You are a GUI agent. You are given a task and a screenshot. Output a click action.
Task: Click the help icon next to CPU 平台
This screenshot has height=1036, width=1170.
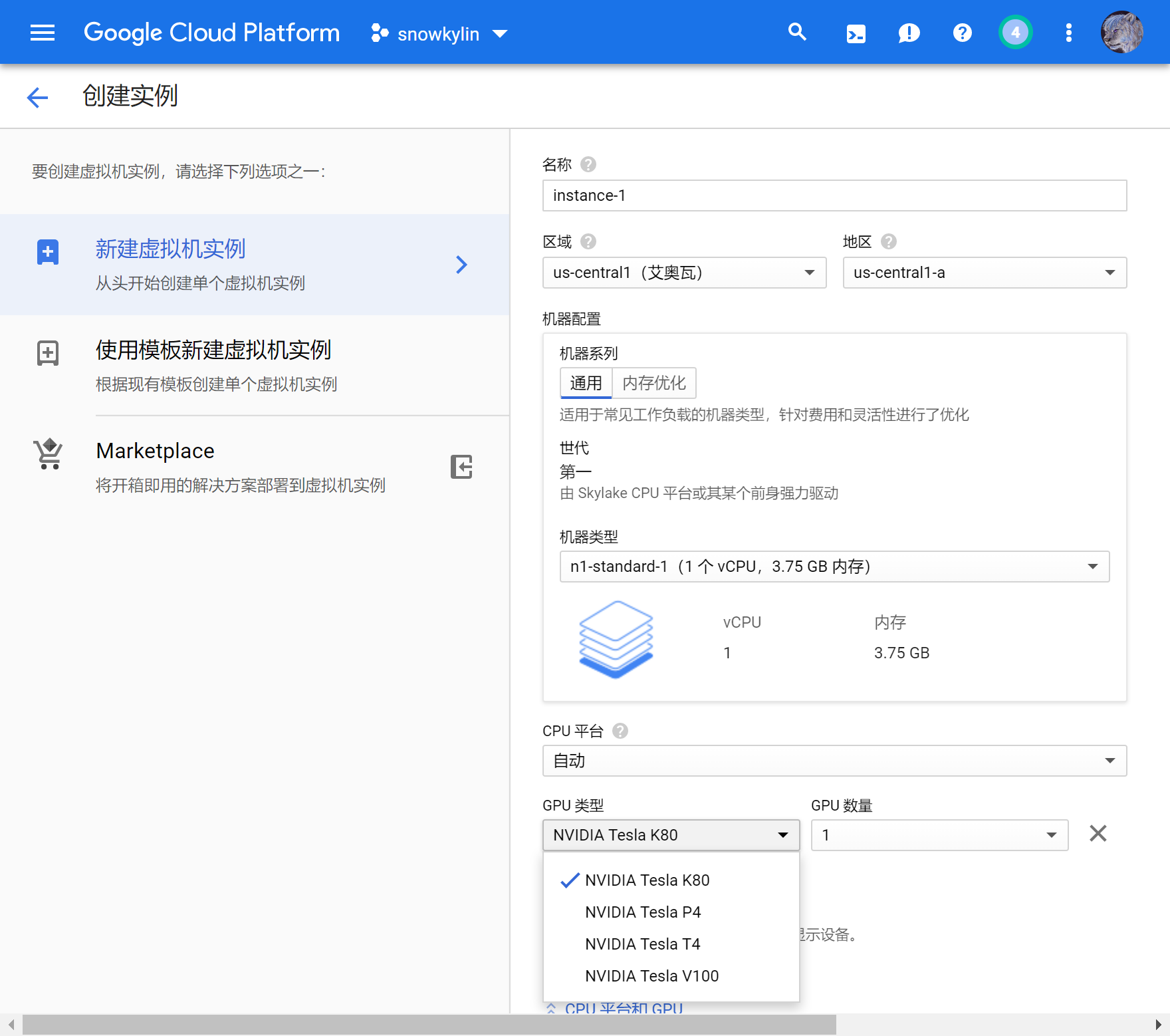620,731
